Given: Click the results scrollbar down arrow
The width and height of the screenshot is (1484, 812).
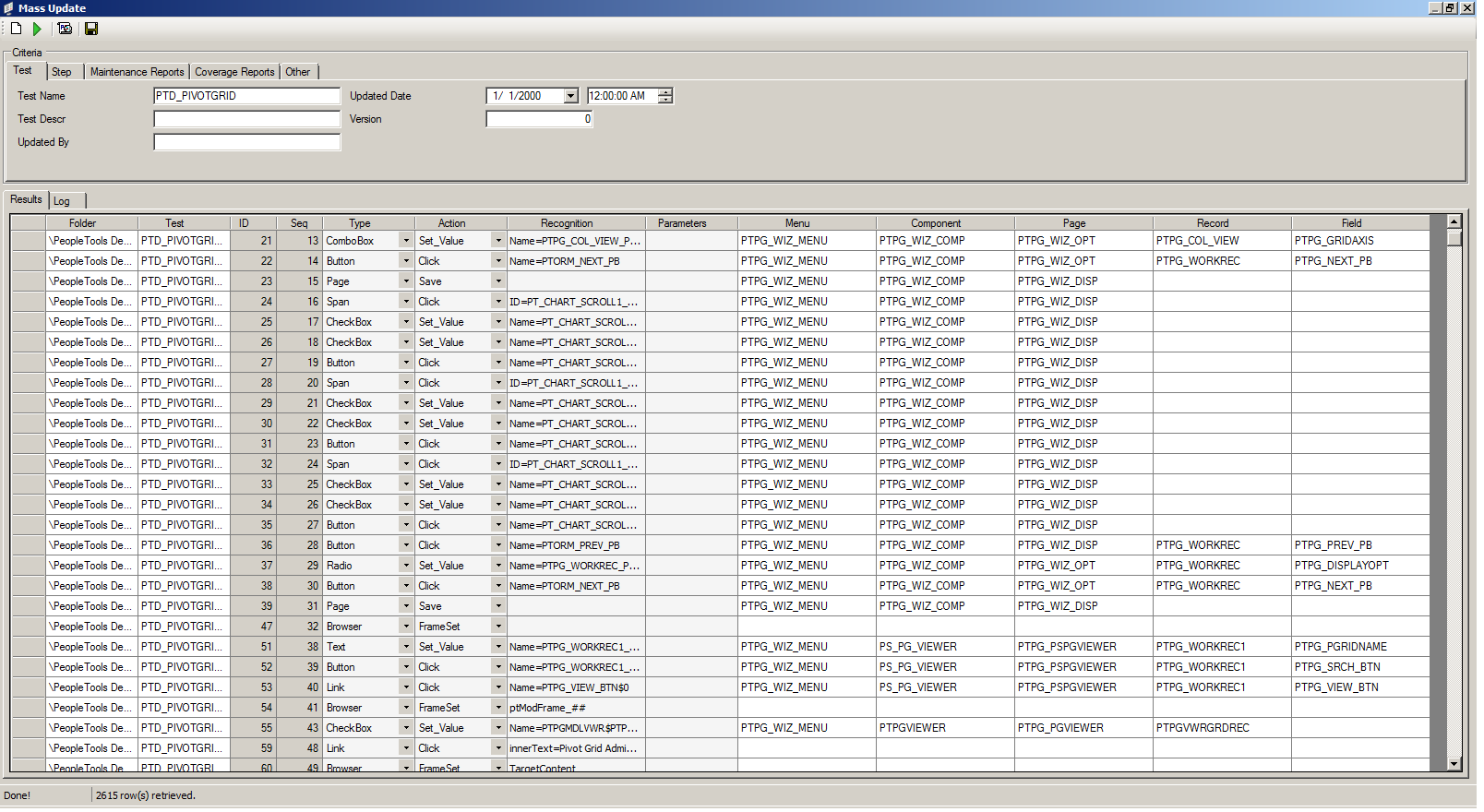Looking at the screenshot, I should coord(1454,764).
